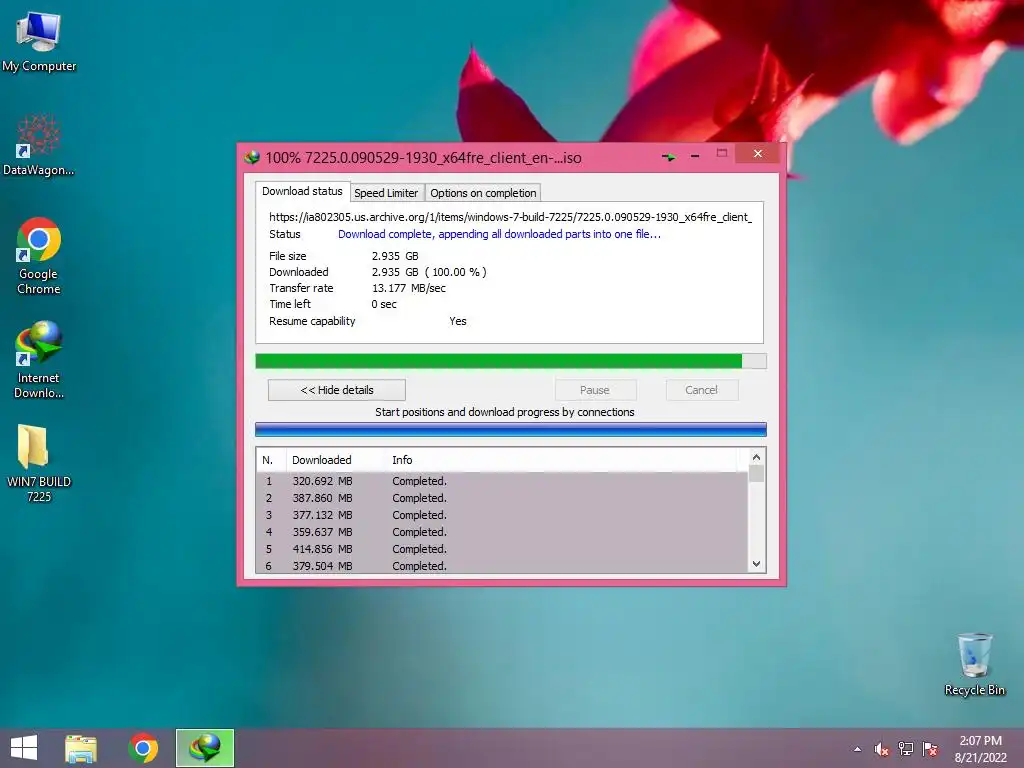This screenshot has height=768, width=1024.
Task: Open File Explorer from taskbar
Action: 81,748
